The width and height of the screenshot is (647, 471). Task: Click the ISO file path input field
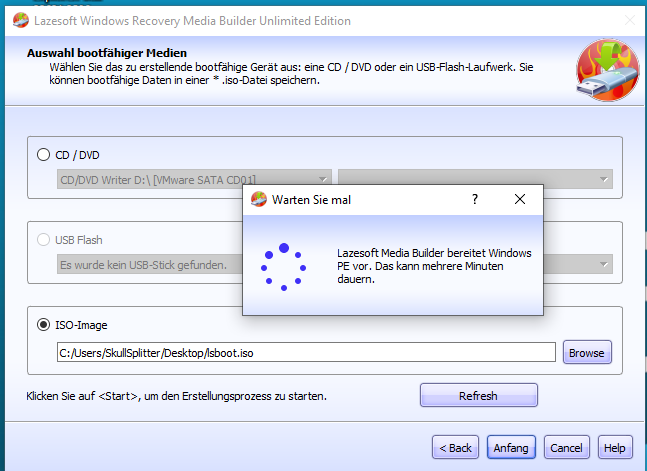(x=306, y=353)
